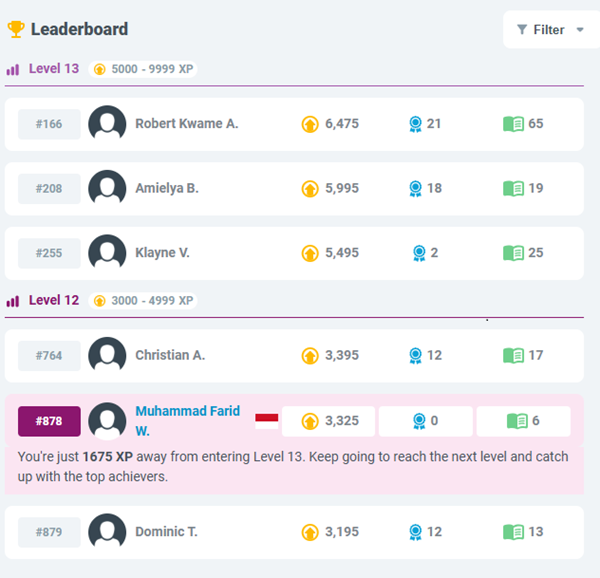This screenshot has height=578, width=600.
Task: Select the name Dominic T.
Action: (166, 532)
